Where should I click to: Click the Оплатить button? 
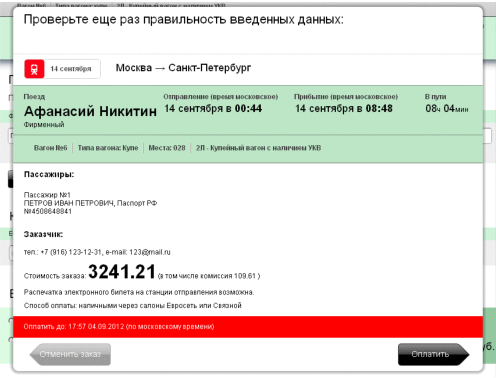tap(433, 354)
